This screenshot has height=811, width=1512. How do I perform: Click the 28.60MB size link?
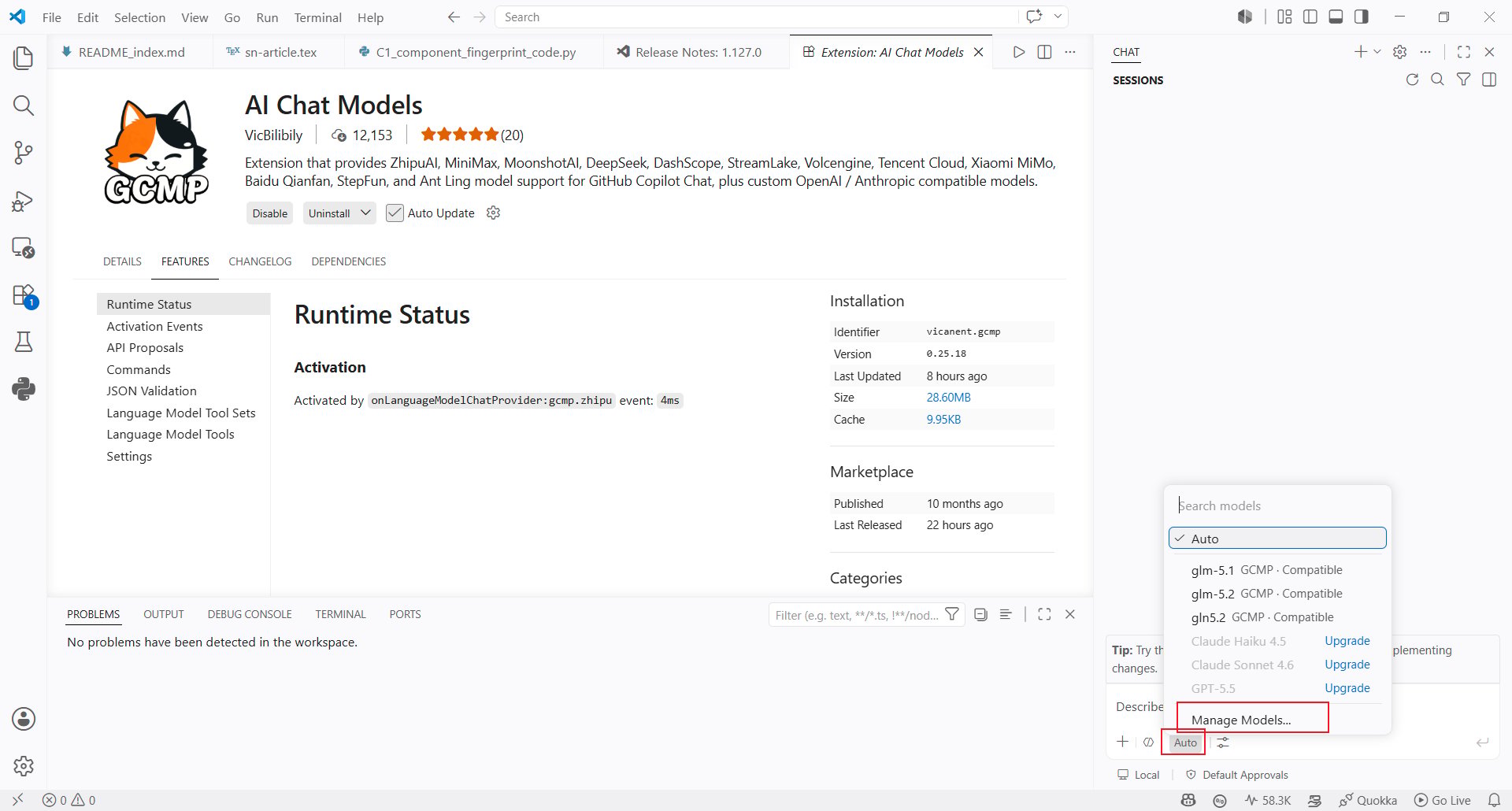coord(948,398)
